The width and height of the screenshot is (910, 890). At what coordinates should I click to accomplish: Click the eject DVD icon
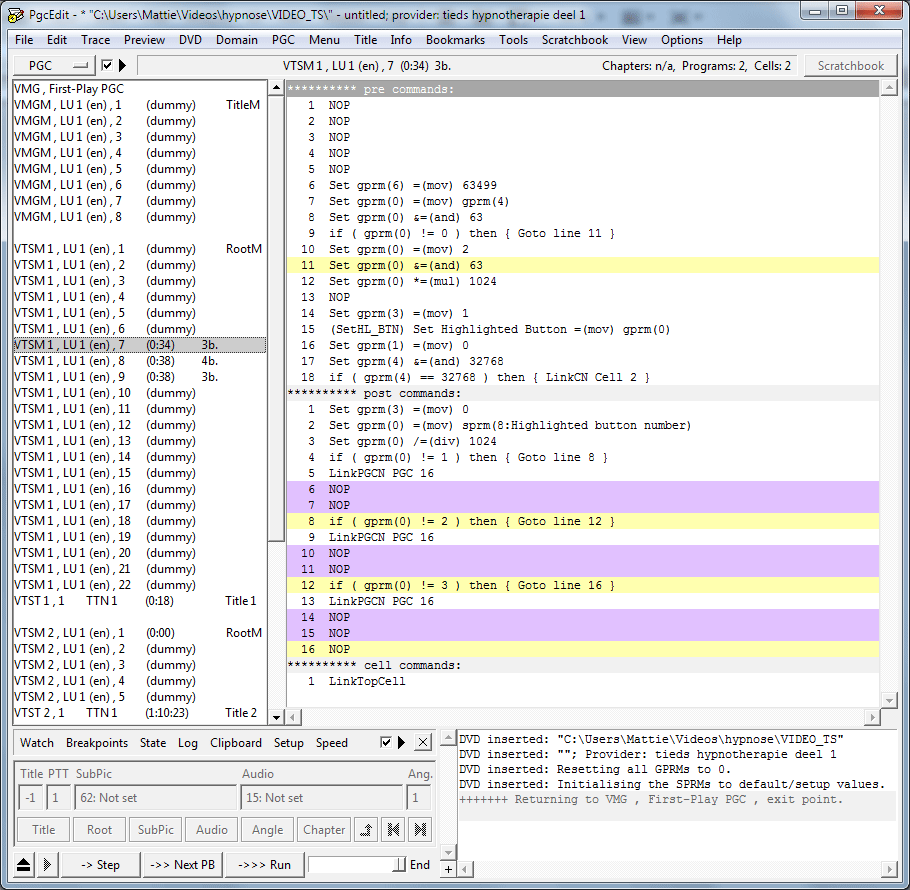click(22, 865)
